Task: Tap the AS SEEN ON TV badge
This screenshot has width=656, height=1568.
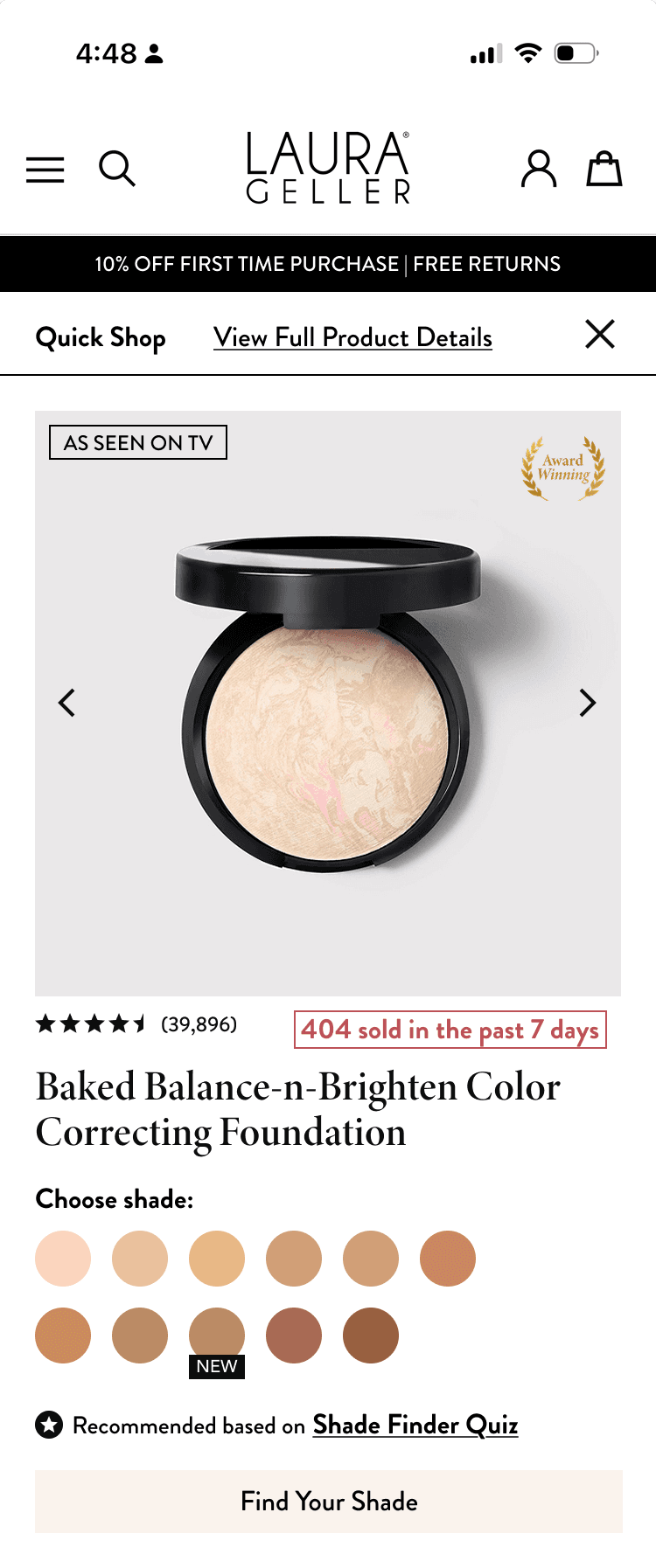Action: click(x=138, y=442)
